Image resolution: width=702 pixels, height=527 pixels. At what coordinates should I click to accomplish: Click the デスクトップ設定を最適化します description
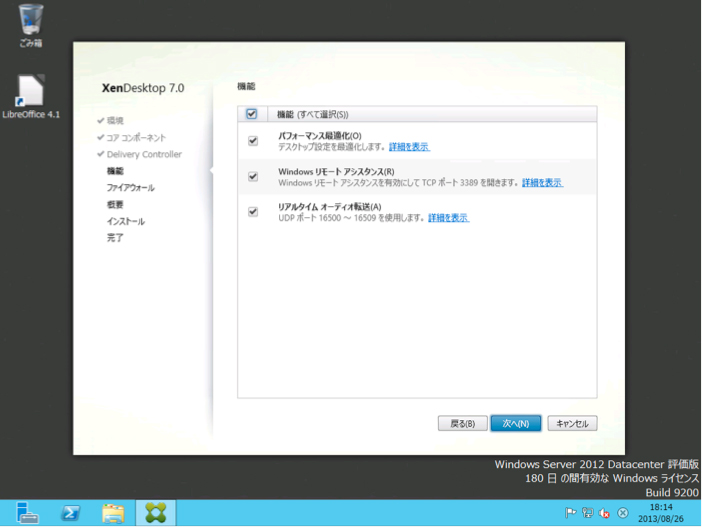click(x=332, y=147)
